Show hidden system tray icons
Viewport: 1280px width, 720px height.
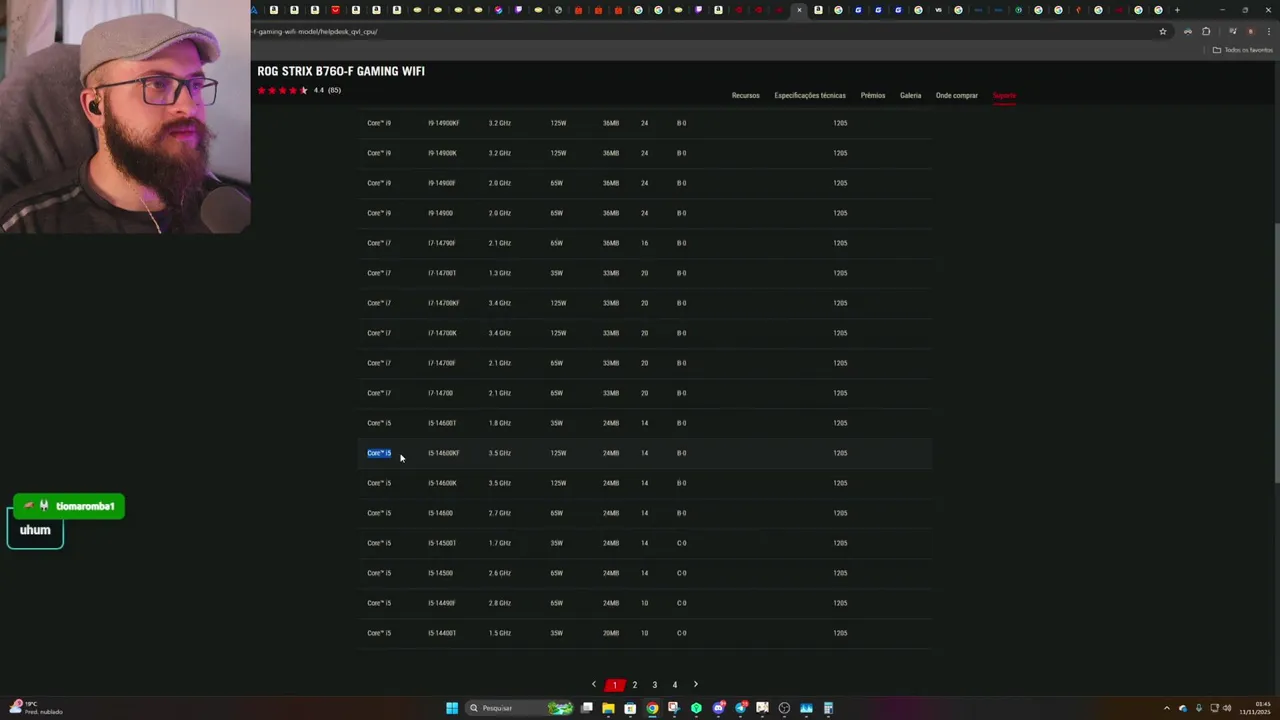pos(1167,708)
